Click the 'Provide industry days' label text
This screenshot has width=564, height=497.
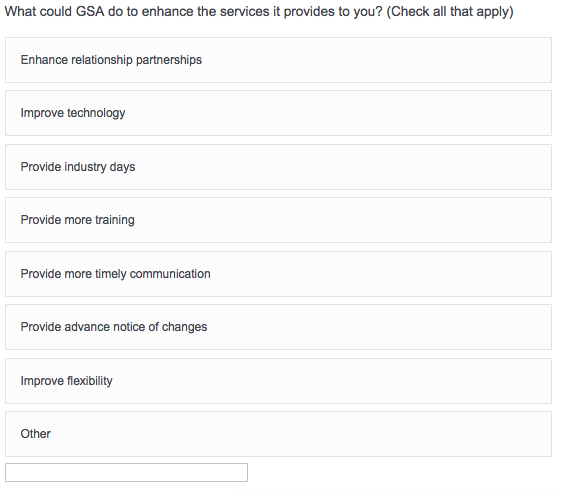[x=78, y=167]
